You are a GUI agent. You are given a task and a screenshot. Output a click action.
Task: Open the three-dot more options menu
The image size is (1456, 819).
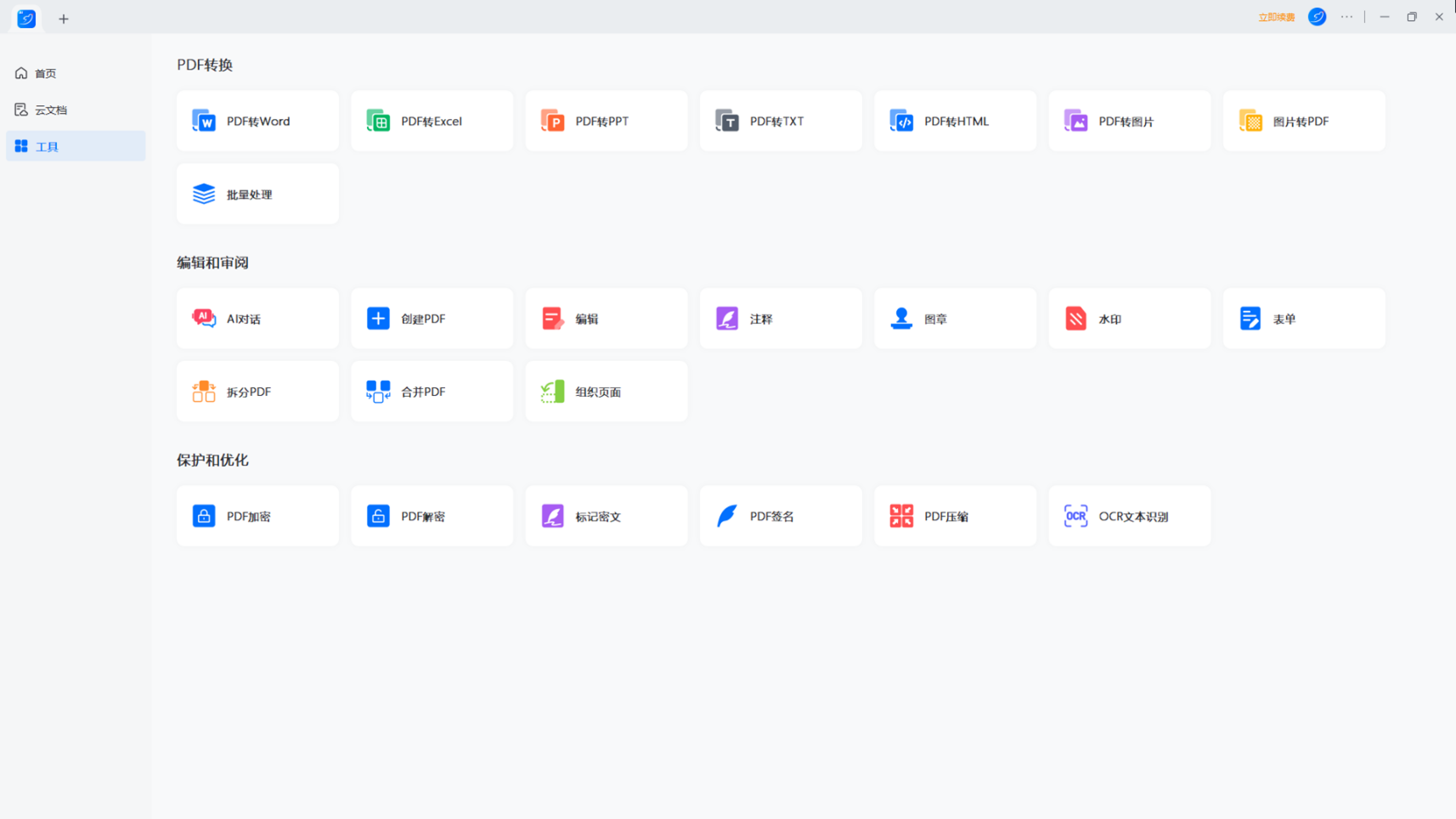1346,17
